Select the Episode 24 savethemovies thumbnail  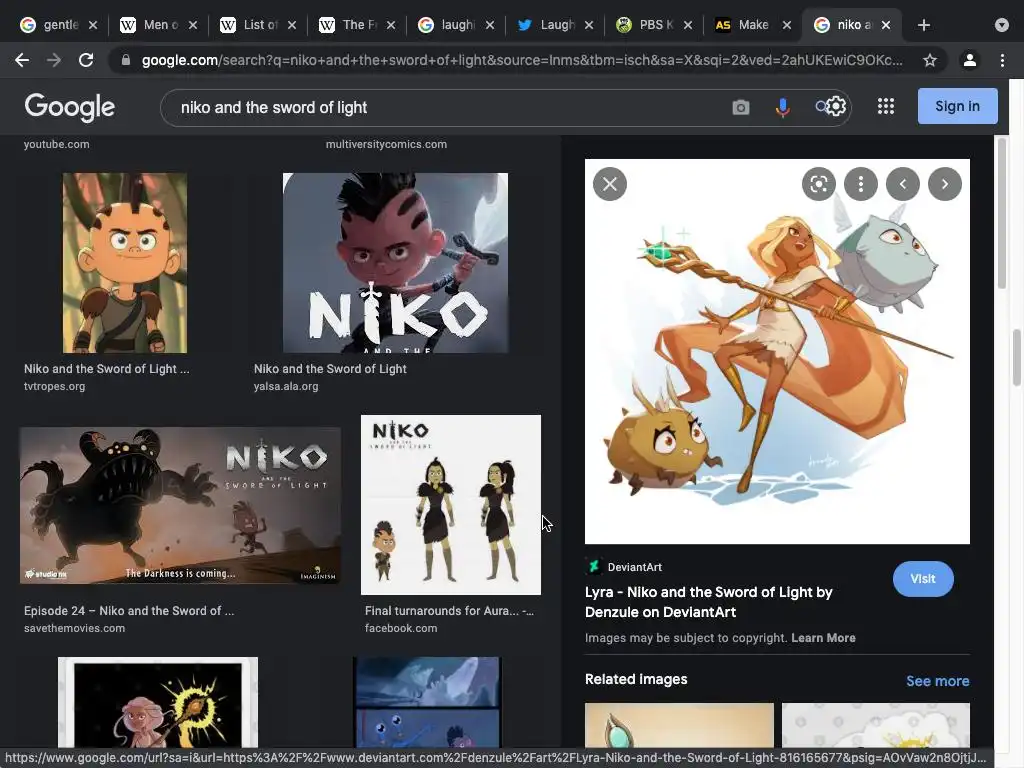180,505
